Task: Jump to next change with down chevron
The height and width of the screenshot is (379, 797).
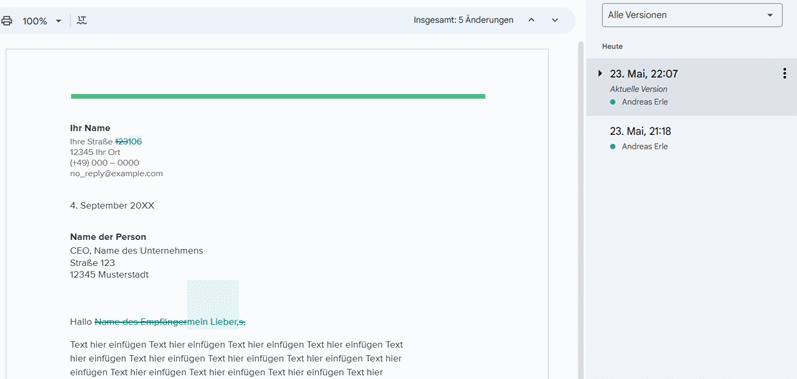Action: pos(555,20)
